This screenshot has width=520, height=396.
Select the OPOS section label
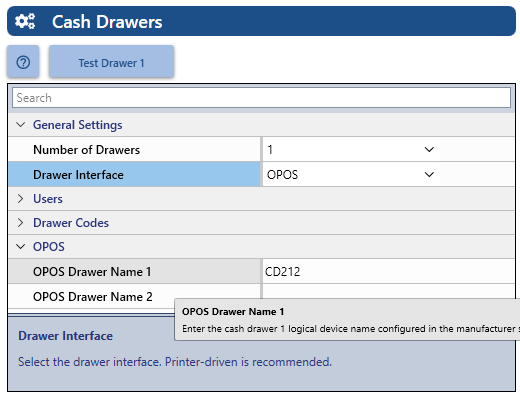[49, 247]
